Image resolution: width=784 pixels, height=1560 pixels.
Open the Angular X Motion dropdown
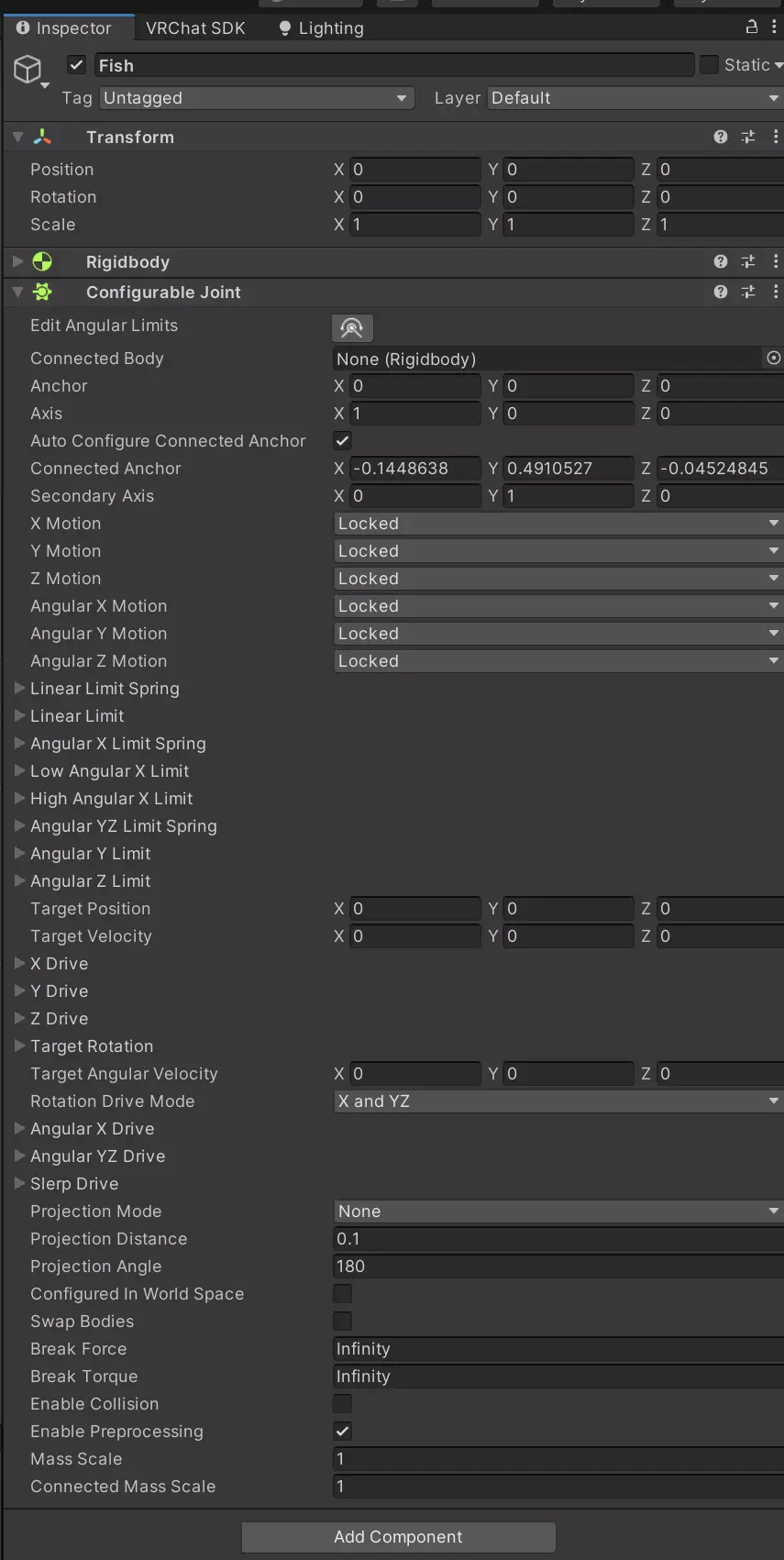point(558,606)
